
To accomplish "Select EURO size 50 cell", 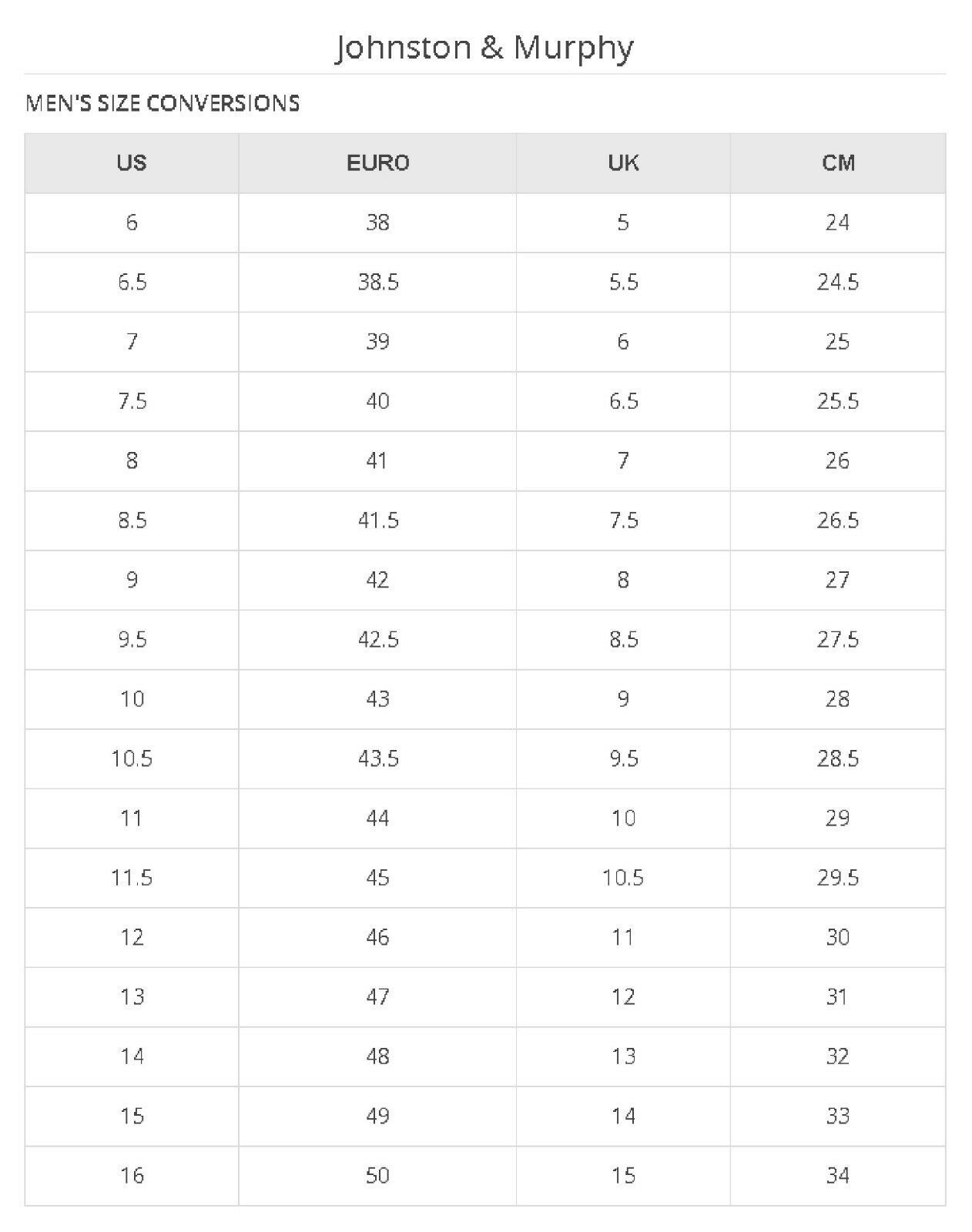I will coord(377,1175).
